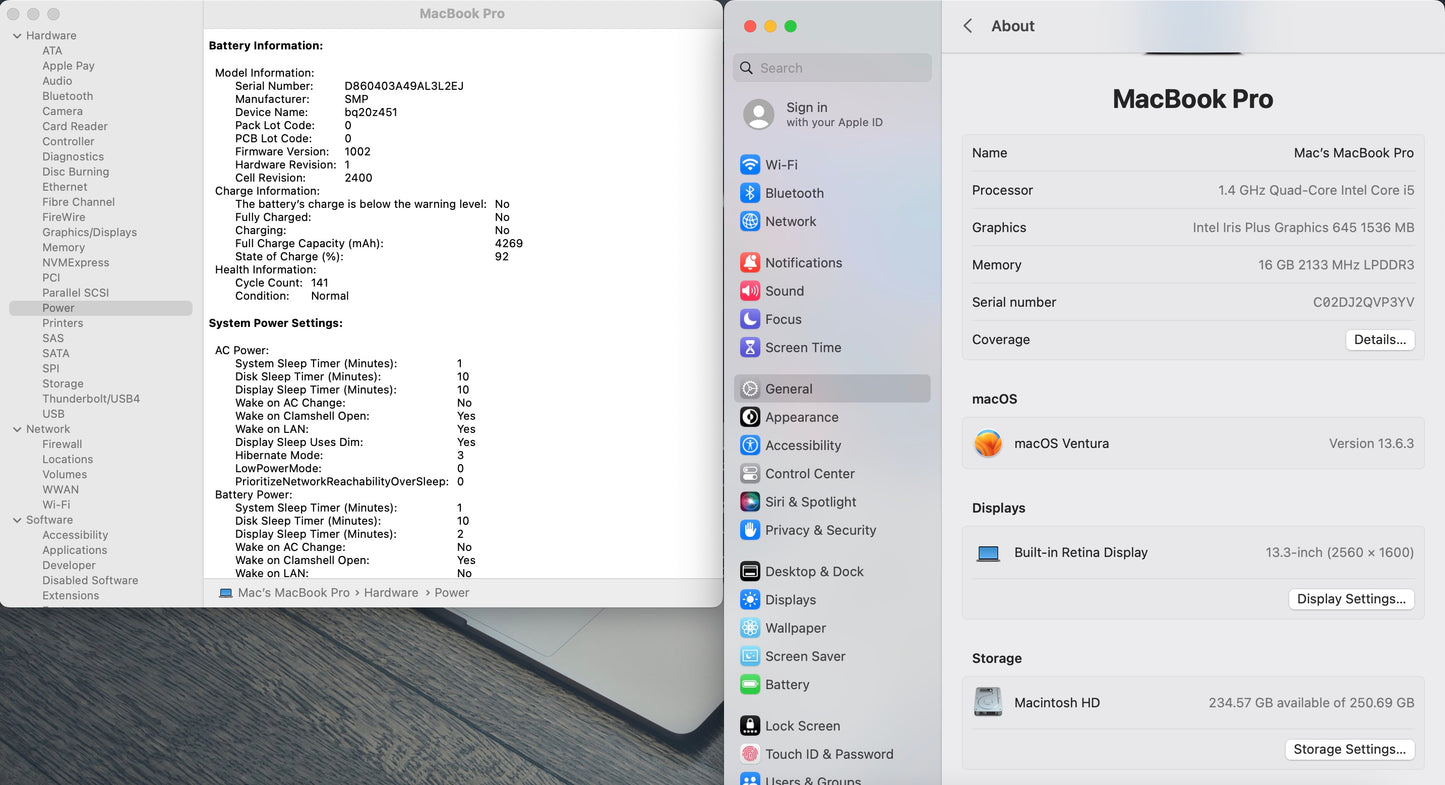1445x785 pixels.
Task: Select Desktop & Dock settings item
Action: [814, 572]
